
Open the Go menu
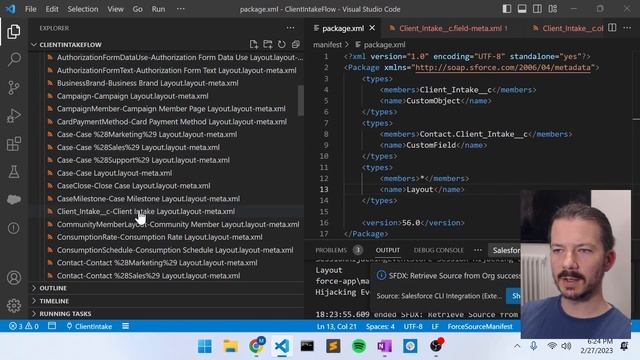[138, 9]
